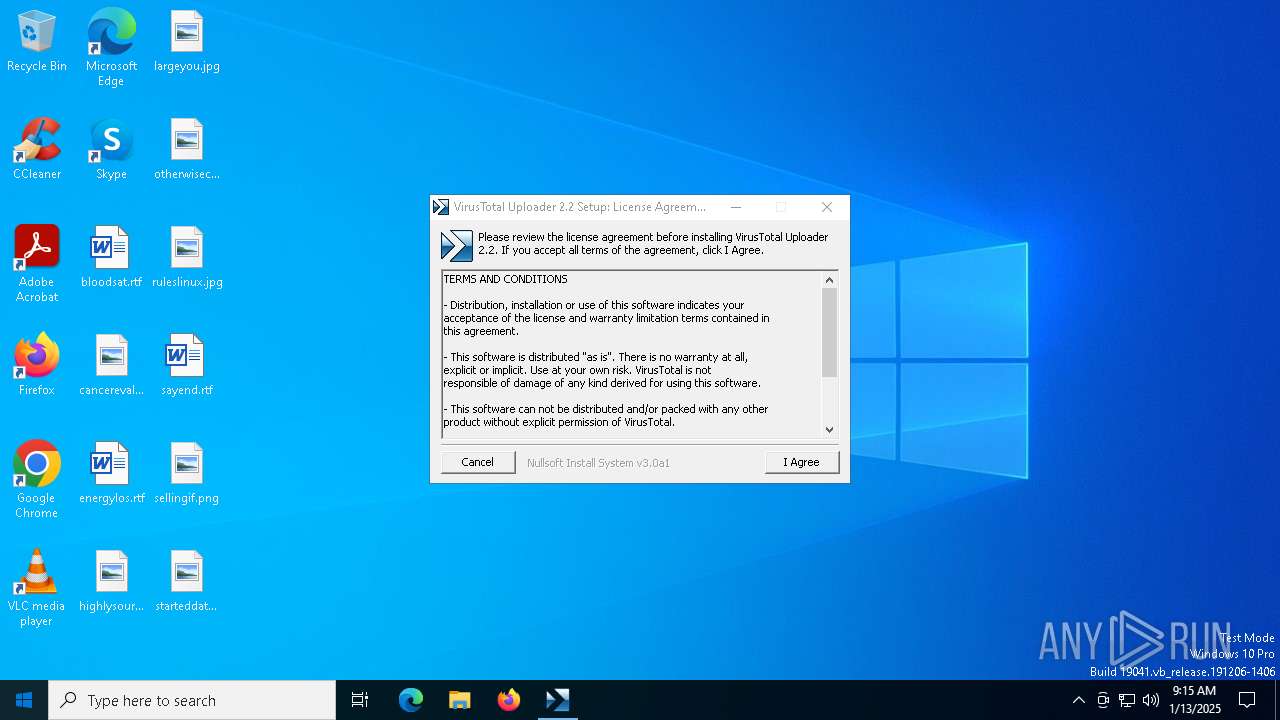This screenshot has width=1280, height=720.
Task: Open Skype desktop shortcut
Action: (x=111, y=150)
